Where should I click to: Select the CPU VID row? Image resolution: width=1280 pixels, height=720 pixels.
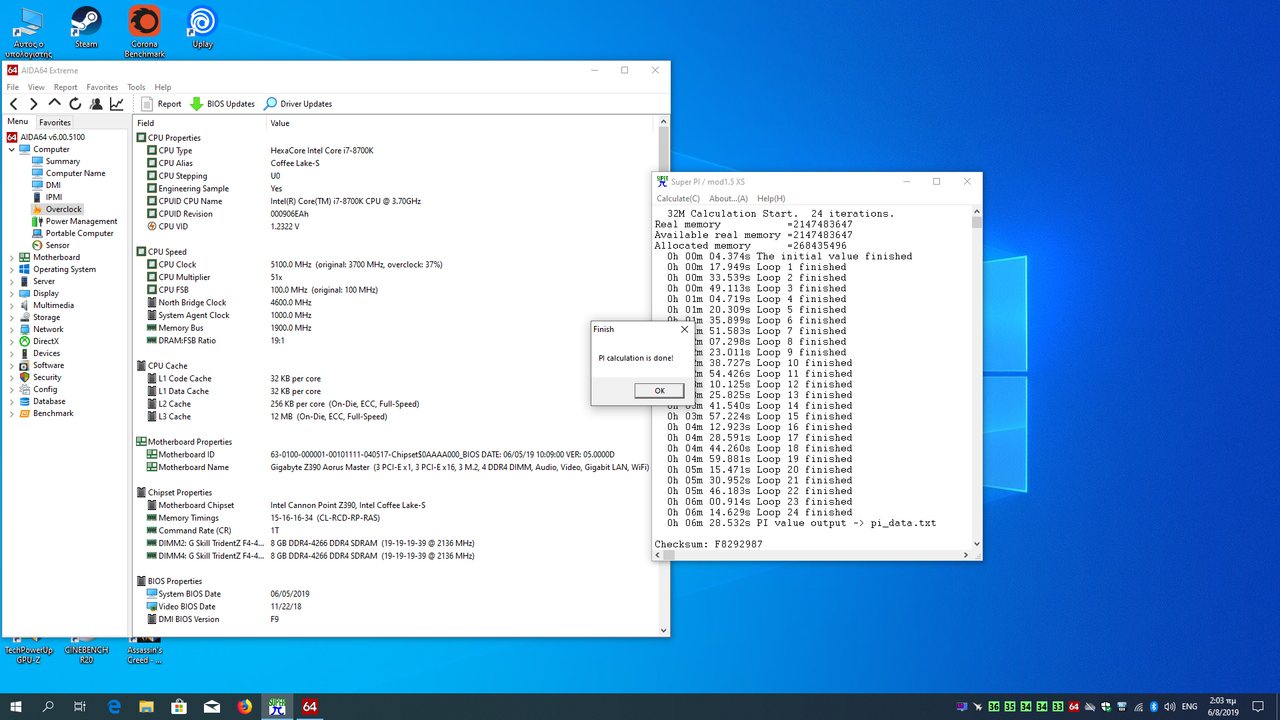click(x=395, y=226)
